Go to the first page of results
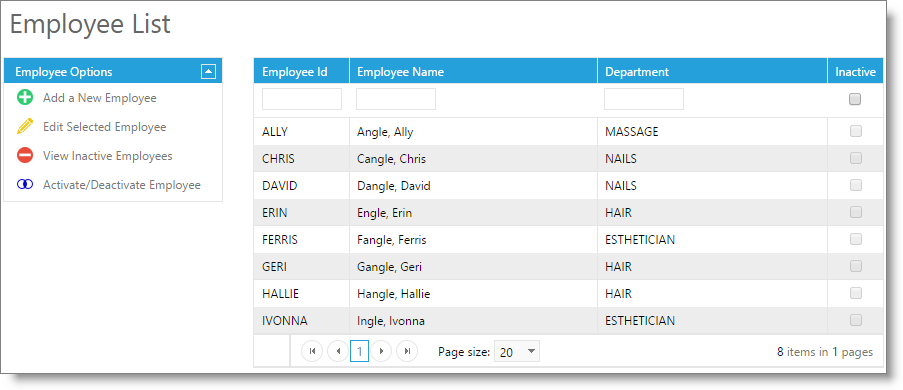Image resolution: width=903 pixels, height=390 pixels. coord(312,351)
